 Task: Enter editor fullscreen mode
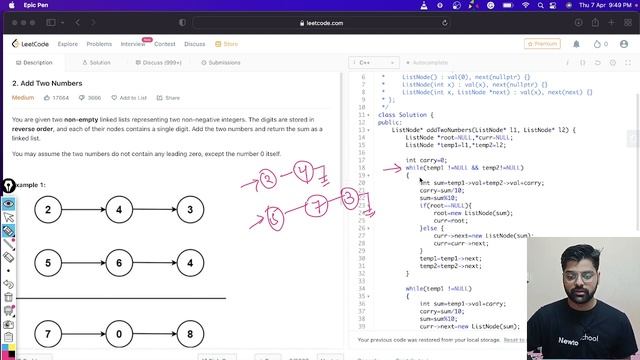pyautogui.click(x=628, y=62)
